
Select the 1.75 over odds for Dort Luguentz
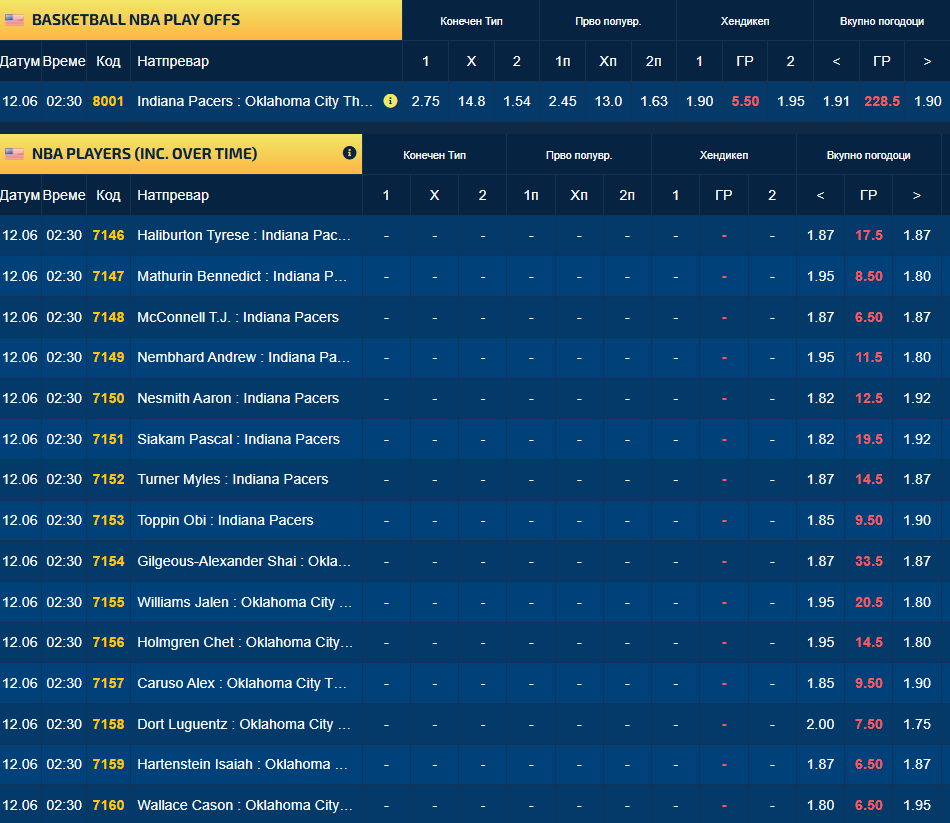917,724
